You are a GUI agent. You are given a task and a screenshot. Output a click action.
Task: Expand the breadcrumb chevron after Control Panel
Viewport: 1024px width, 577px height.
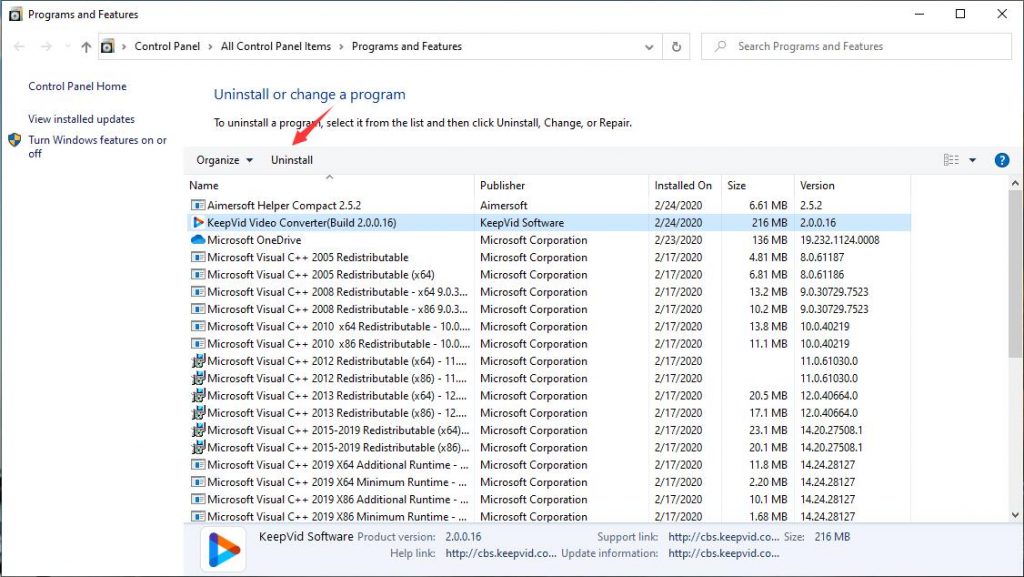coord(210,46)
